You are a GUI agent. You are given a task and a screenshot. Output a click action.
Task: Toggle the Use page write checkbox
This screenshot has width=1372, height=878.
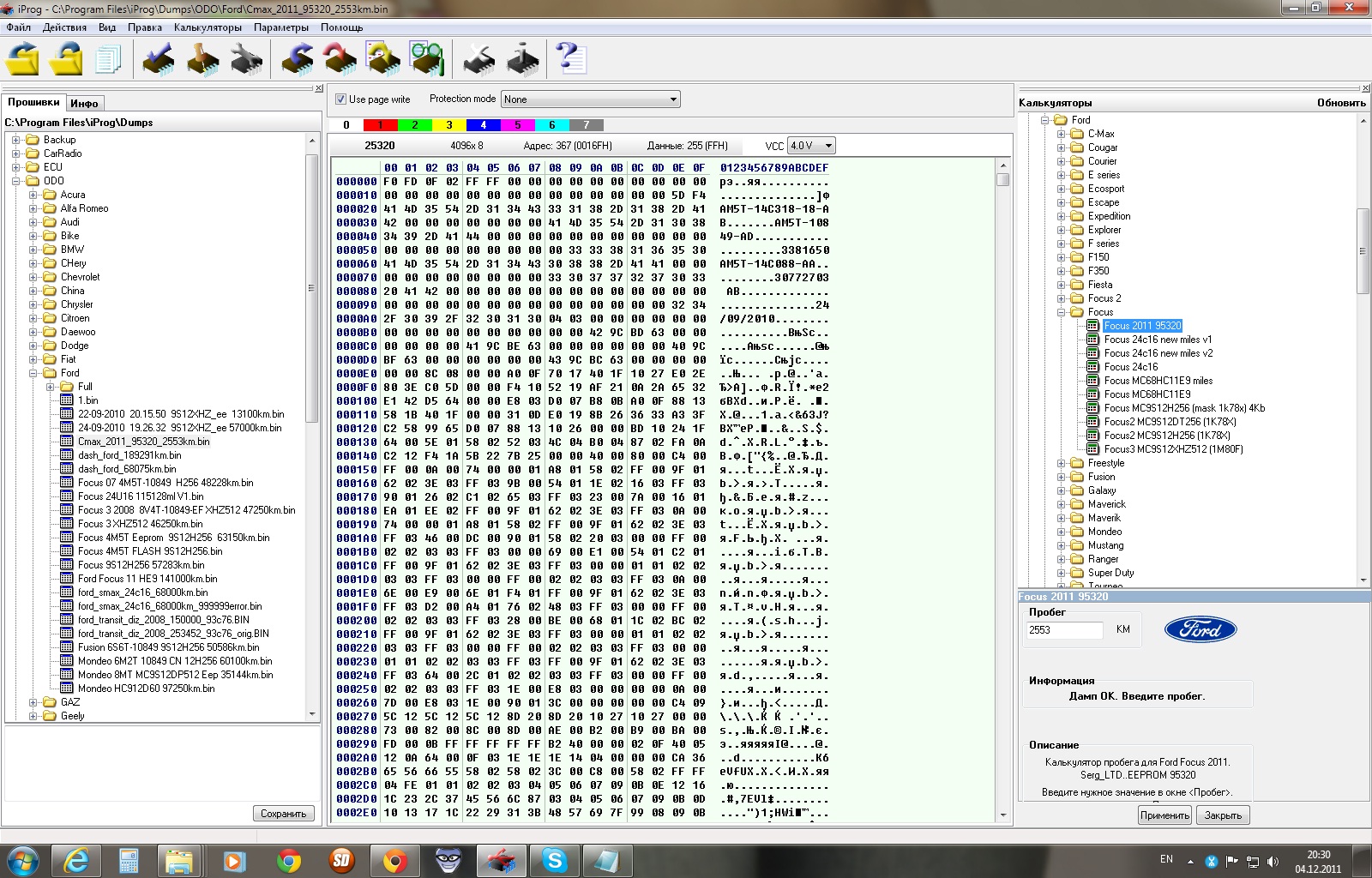pyautogui.click(x=340, y=99)
